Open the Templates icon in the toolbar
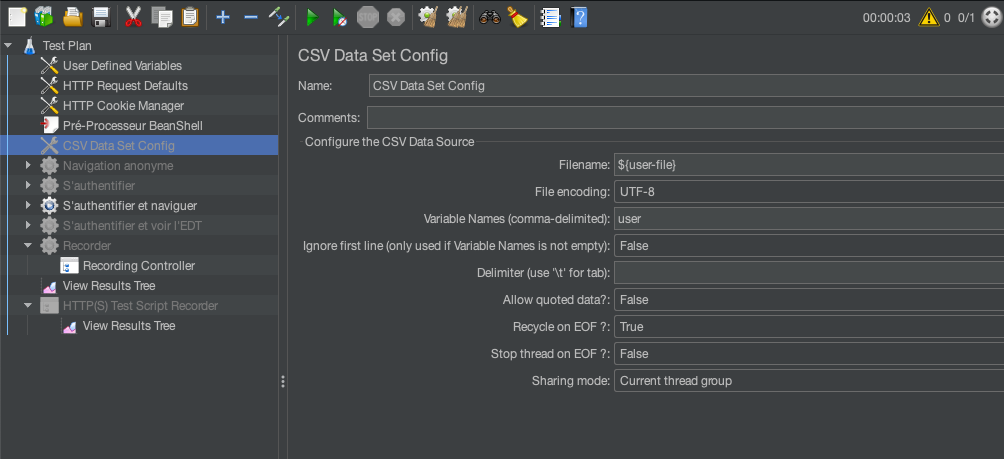 click(43, 17)
